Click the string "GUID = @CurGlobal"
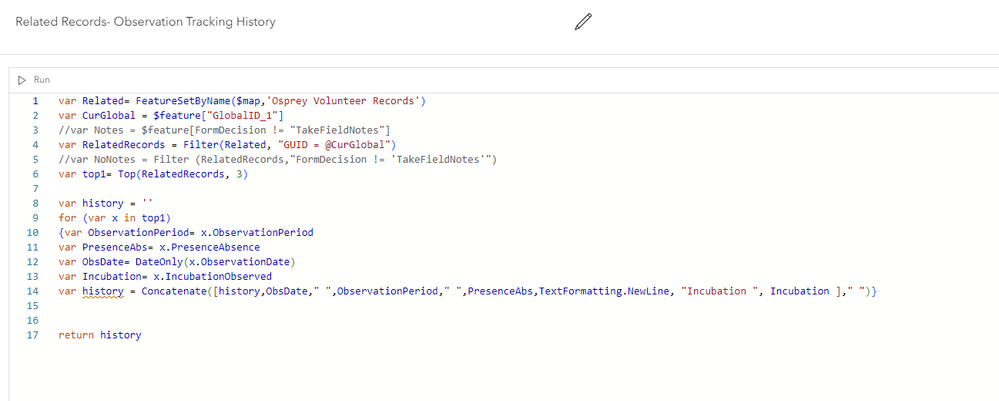The image size is (999, 401). 334,145
